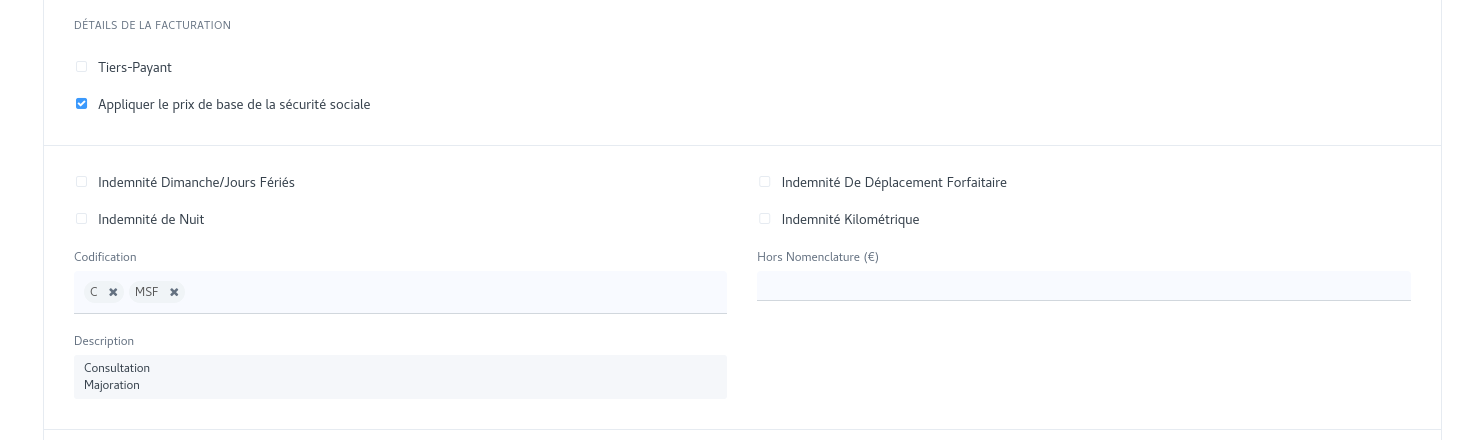The image size is (1463, 440).
Task: Remove the C codification tag
Action: pyautogui.click(x=113, y=292)
